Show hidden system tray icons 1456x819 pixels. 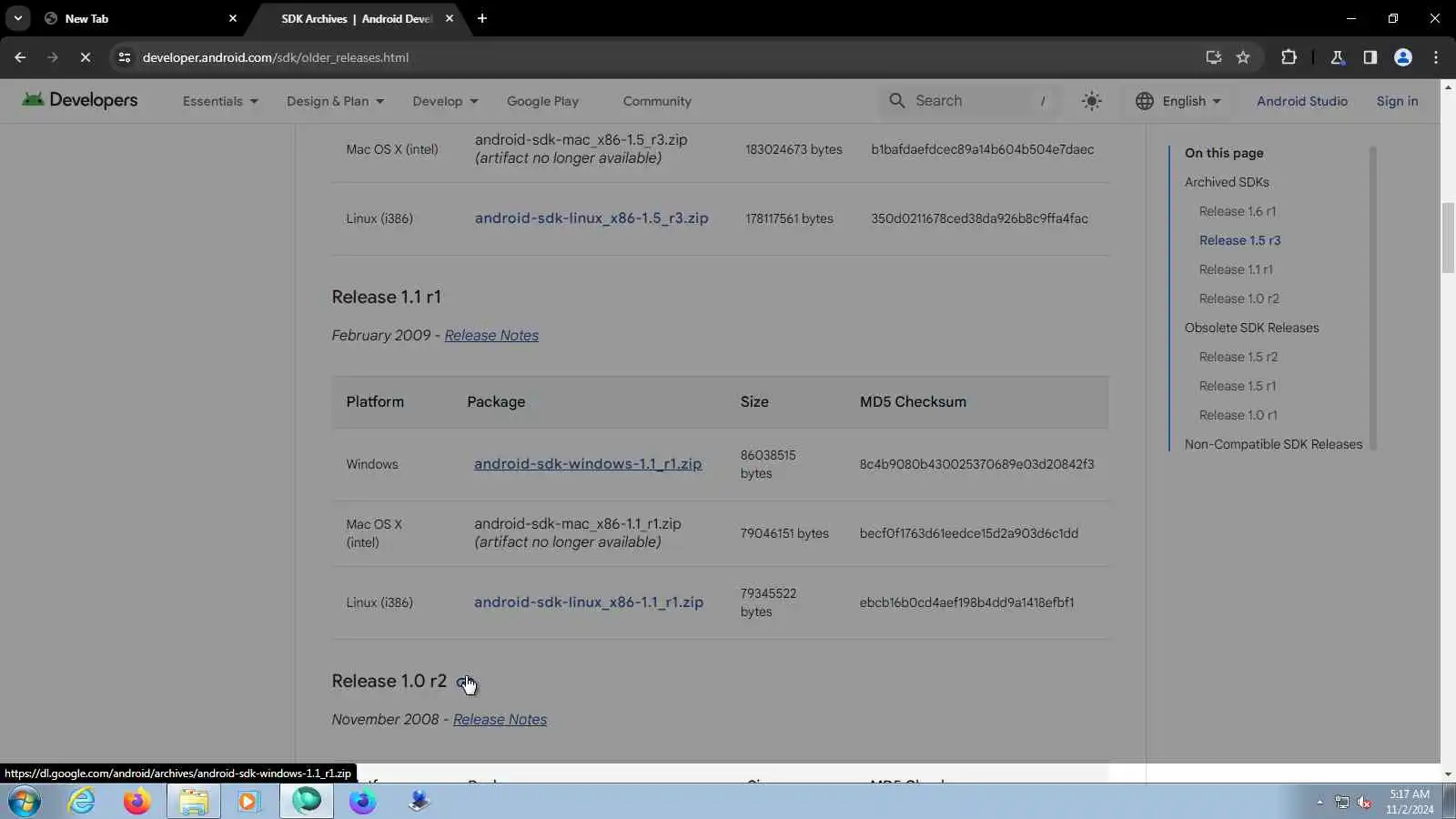click(1319, 802)
